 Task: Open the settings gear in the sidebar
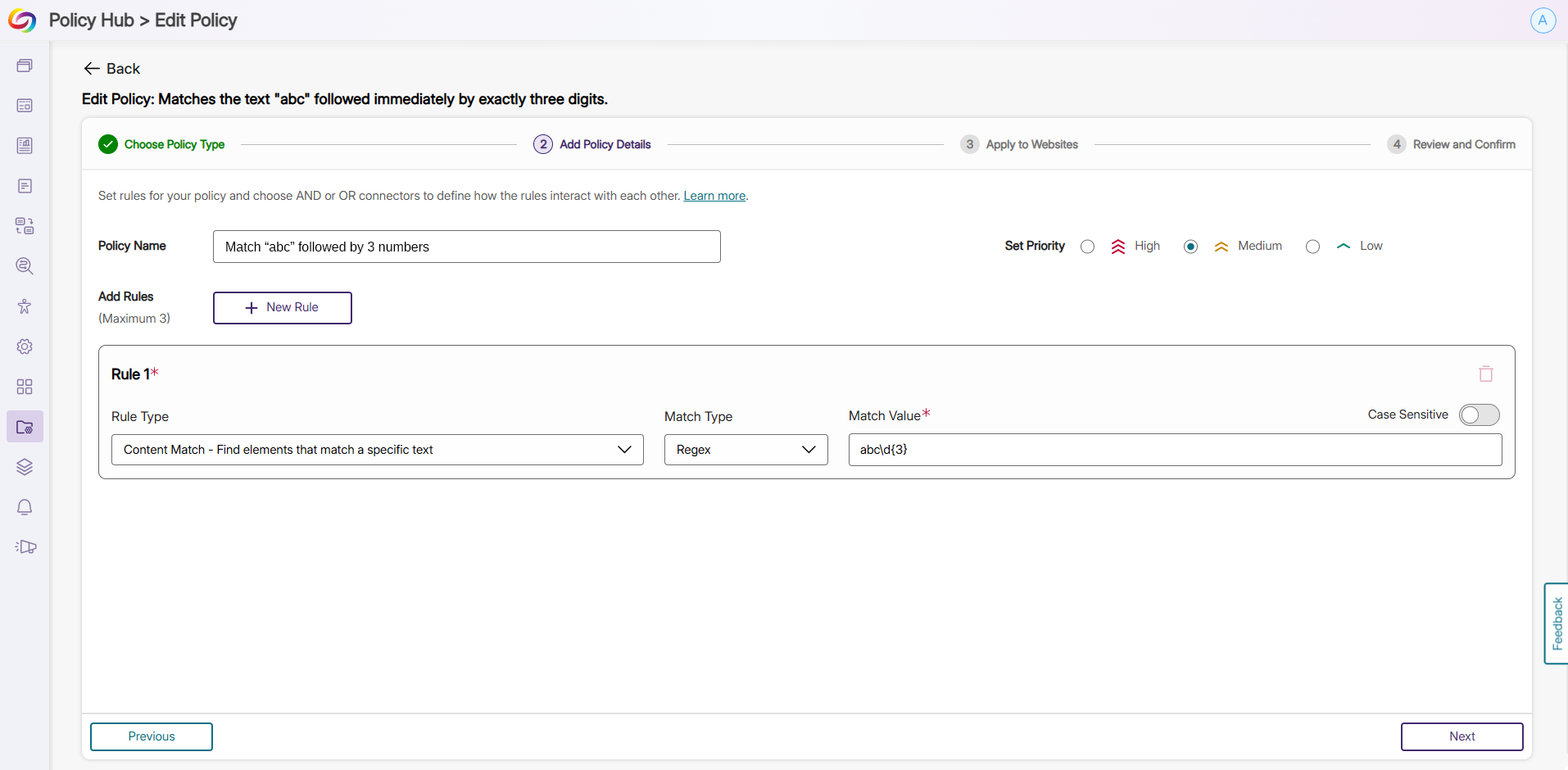click(25, 346)
